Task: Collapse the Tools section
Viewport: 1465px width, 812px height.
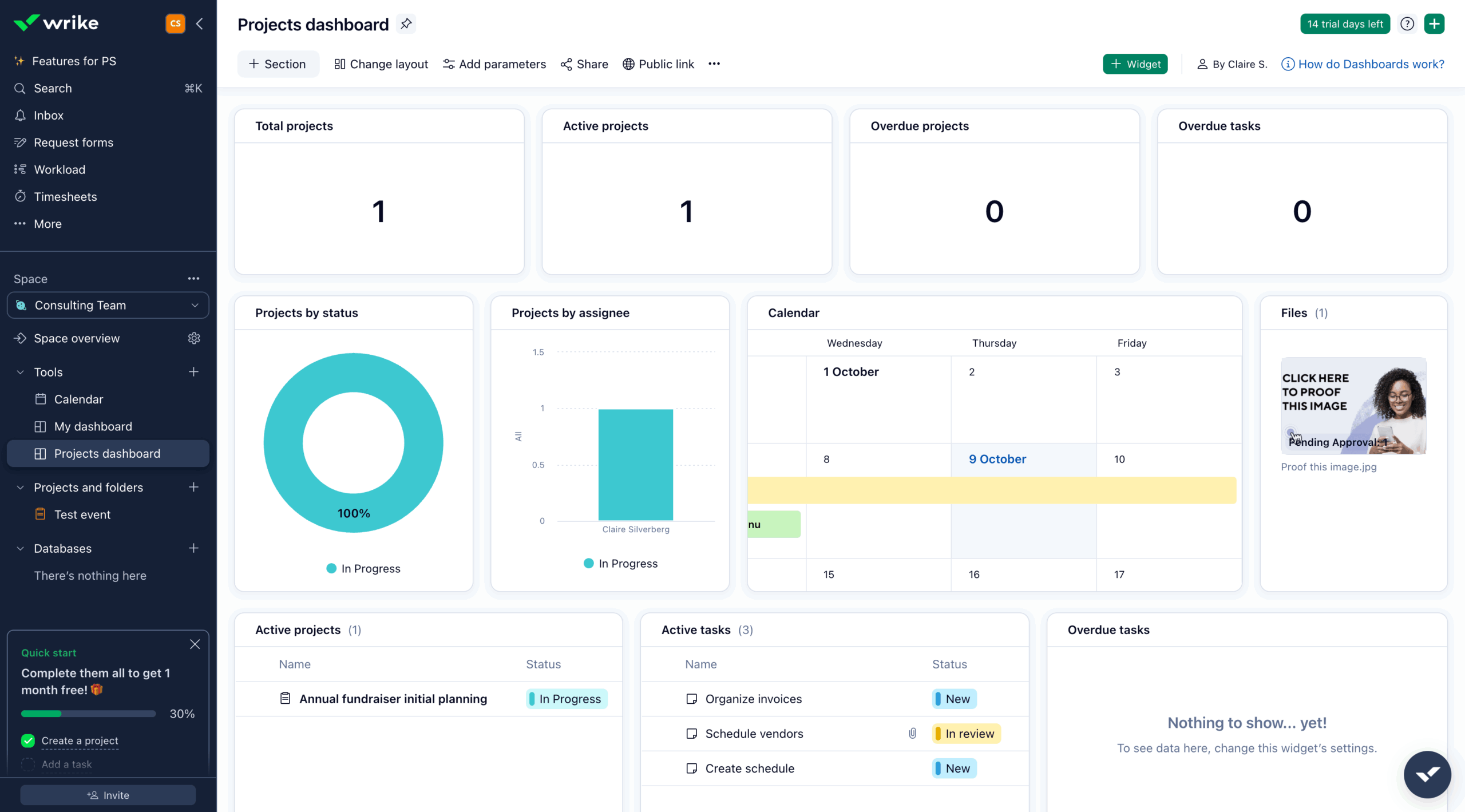Action: [x=19, y=372]
